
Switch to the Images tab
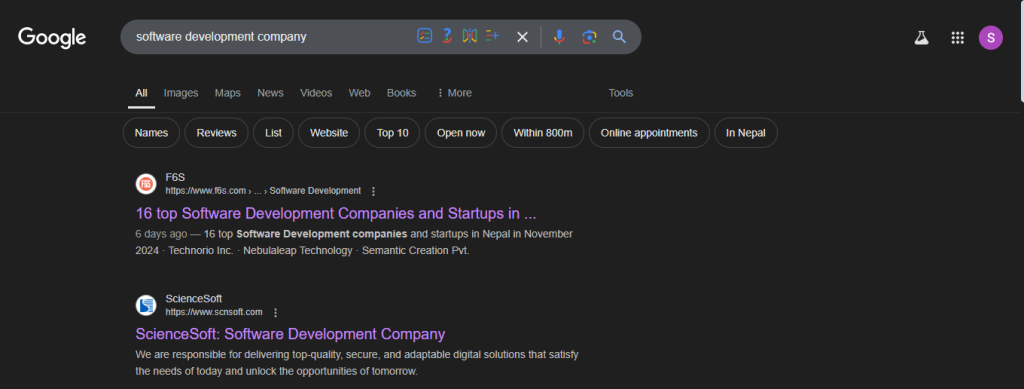(x=181, y=93)
